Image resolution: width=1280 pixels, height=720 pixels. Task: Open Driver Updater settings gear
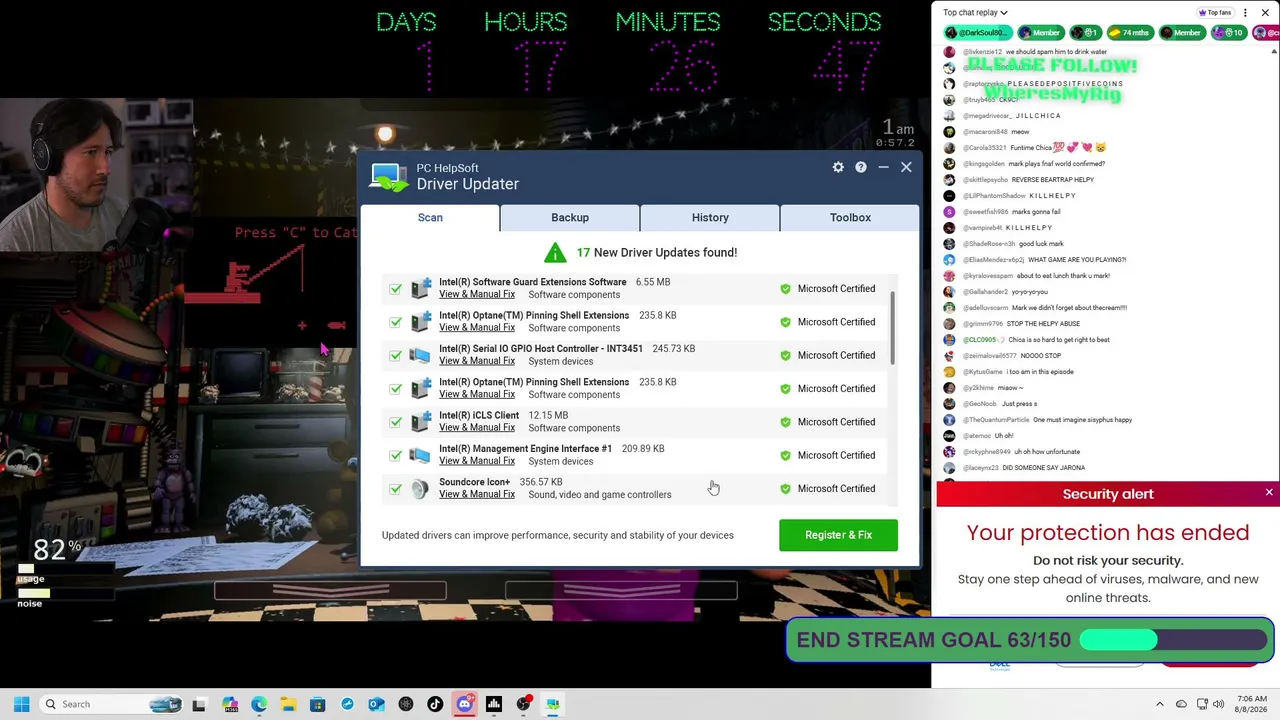[838, 167]
